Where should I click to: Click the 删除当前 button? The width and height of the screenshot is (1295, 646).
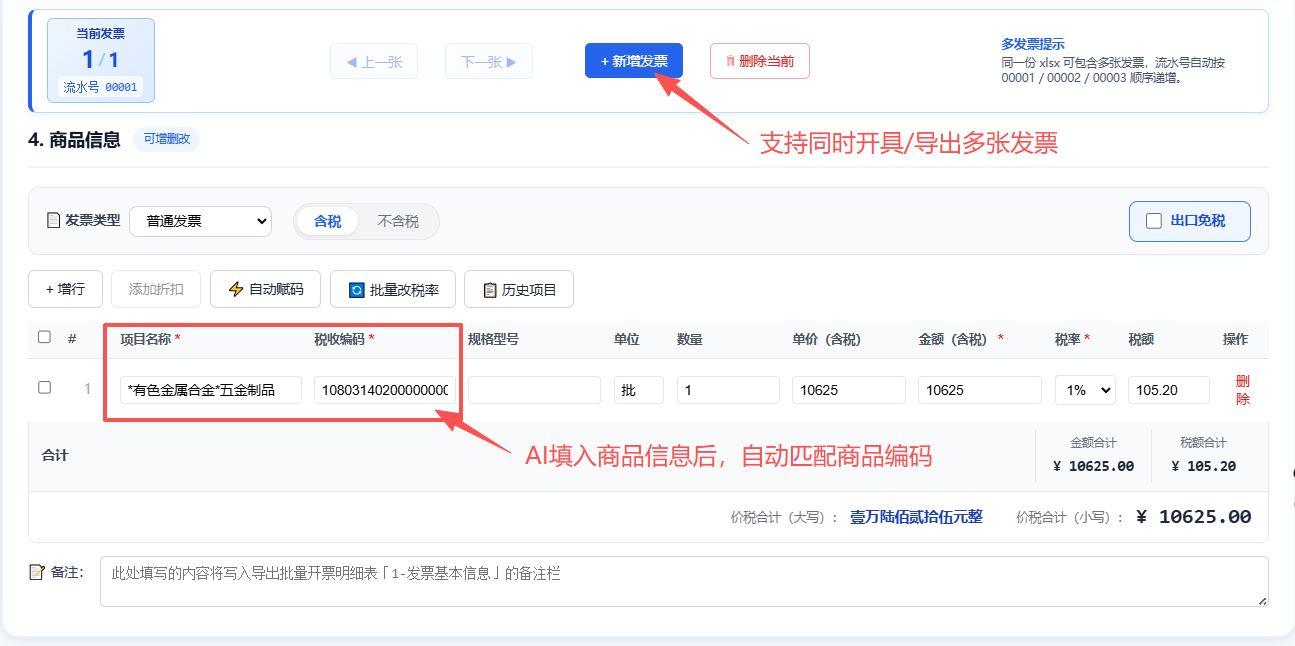tap(760, 61)
